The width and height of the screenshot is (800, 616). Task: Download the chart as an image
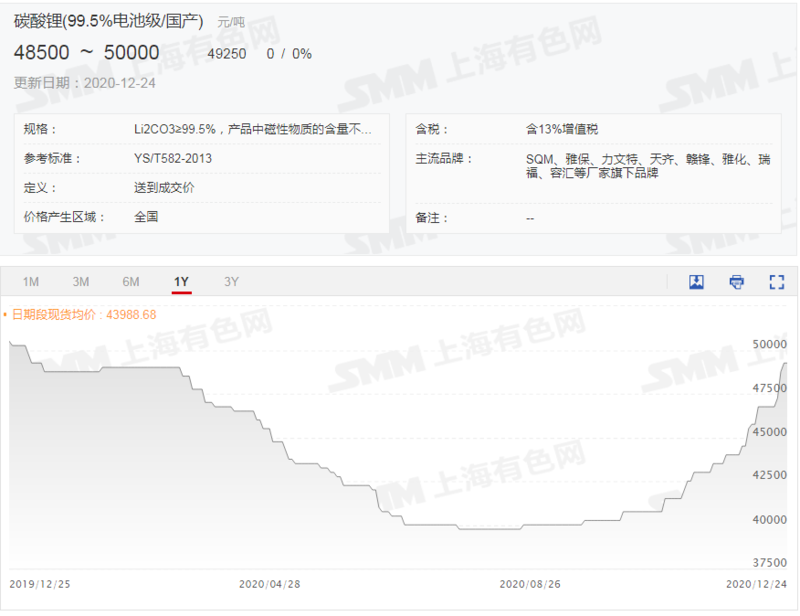click(696, 282)
